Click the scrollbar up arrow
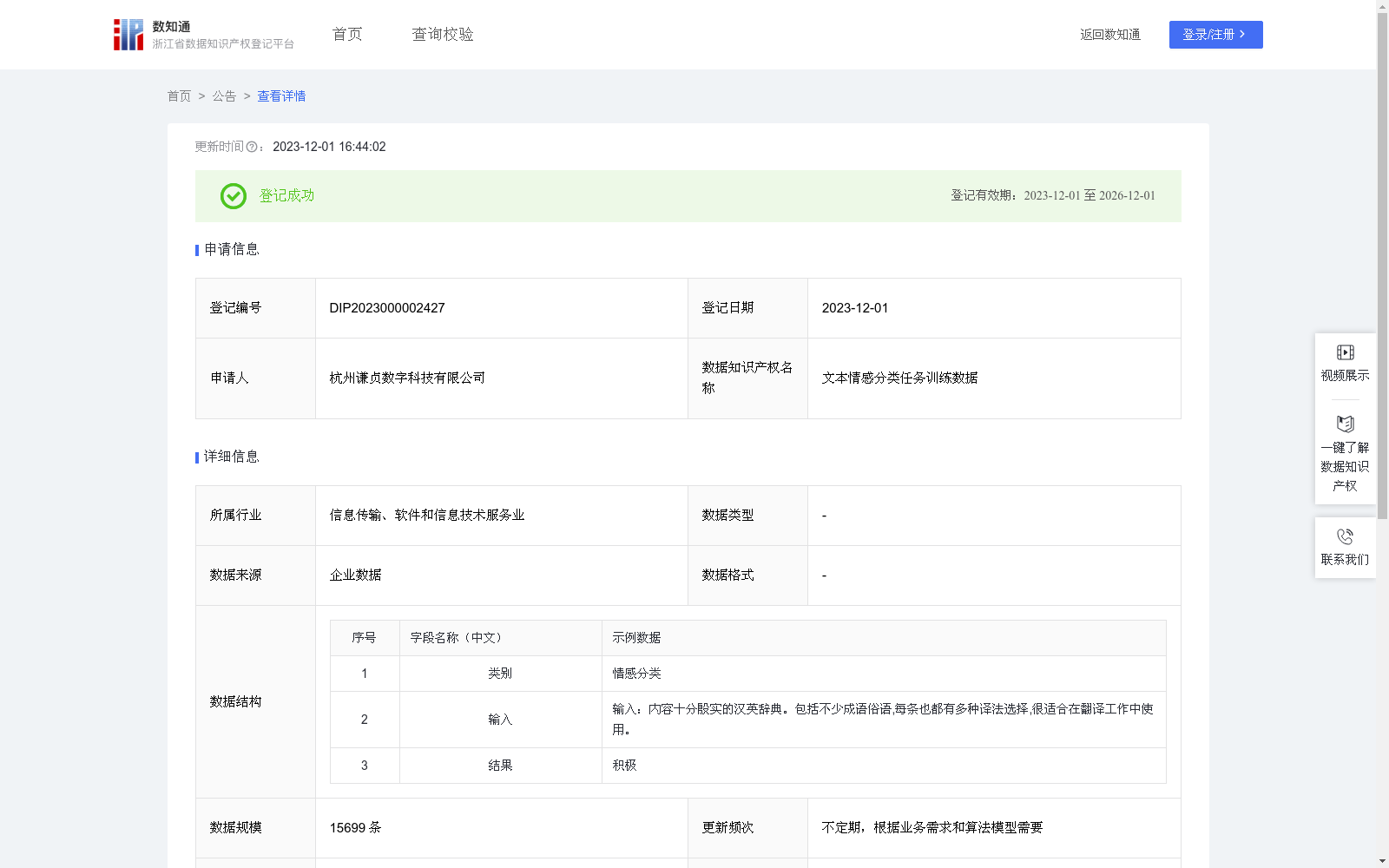Viewport: 1389px width, 868px height. point(1382,7)
